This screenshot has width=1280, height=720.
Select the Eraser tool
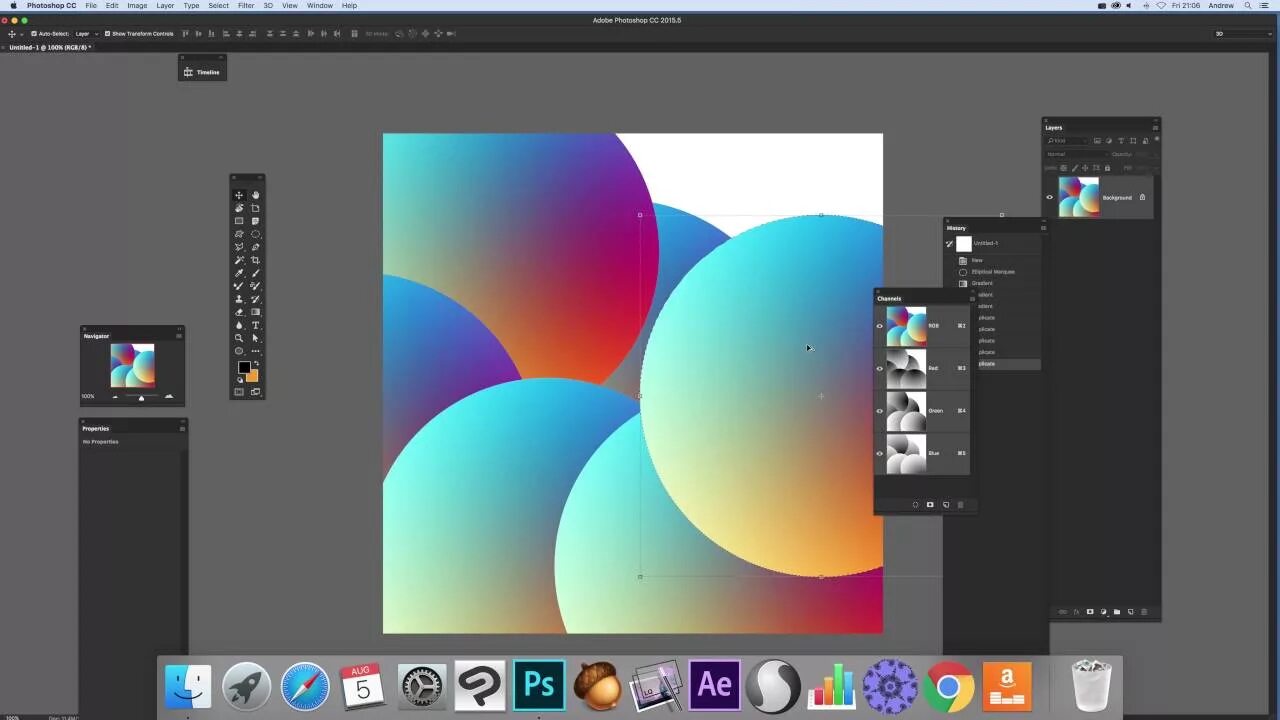pos(239,312)
